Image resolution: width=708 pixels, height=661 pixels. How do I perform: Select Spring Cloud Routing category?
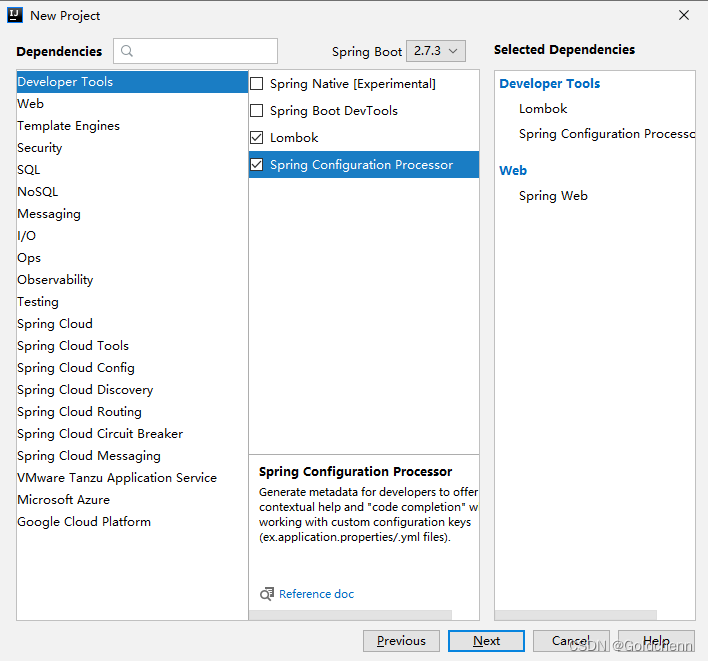tap(132, 412)
